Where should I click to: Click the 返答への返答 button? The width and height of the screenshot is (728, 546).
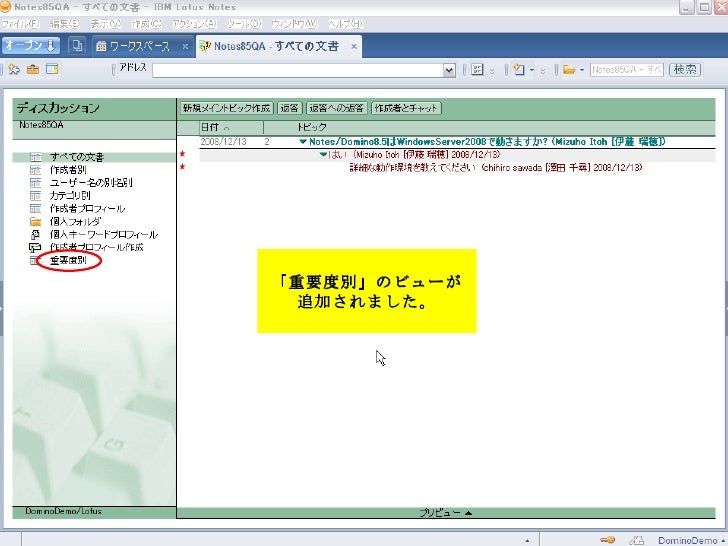coord(337,108)
